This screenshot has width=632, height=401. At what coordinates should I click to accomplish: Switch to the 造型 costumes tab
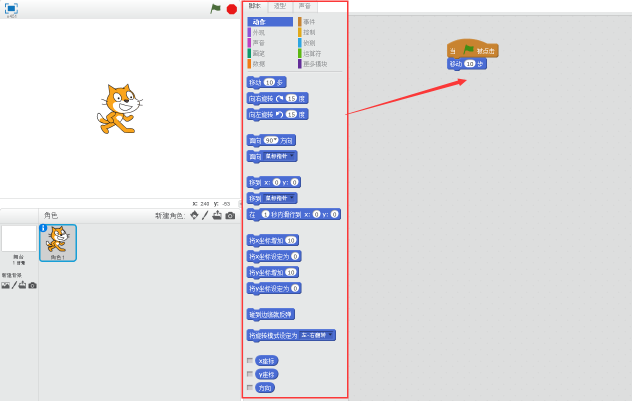[280, 6]
